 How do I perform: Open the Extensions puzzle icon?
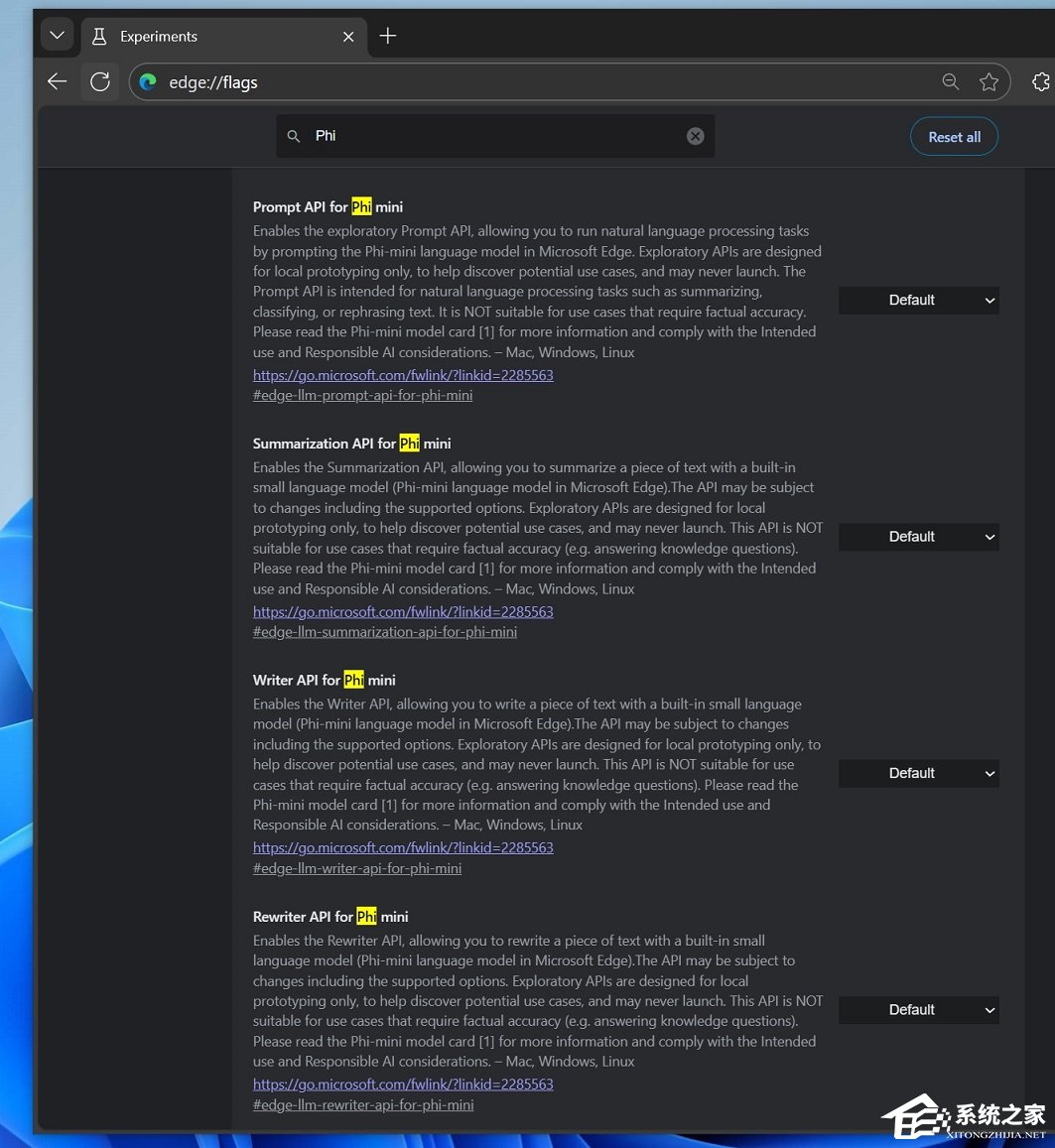(x=1041, y=82)
